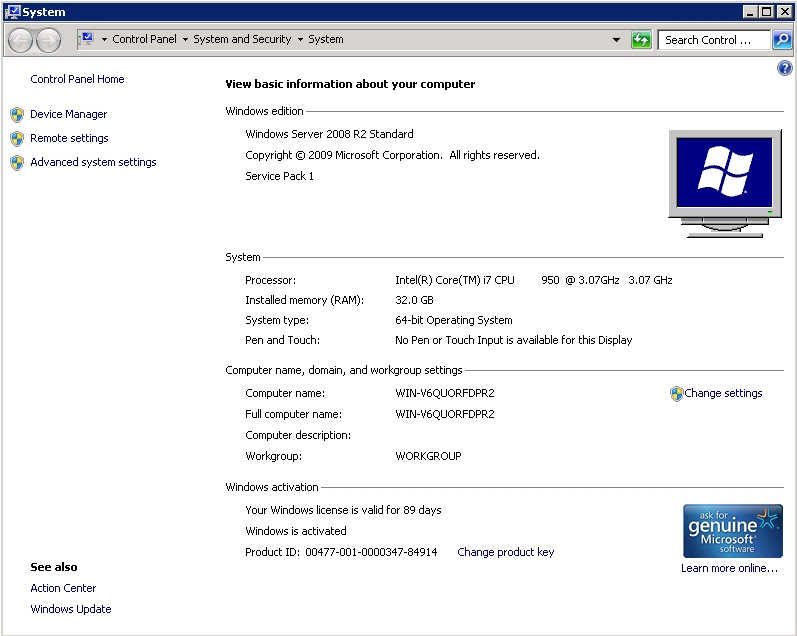The width and height of the screenshot is (797, 636).
Task: Click the System window title bar icon
Action: 12,12
